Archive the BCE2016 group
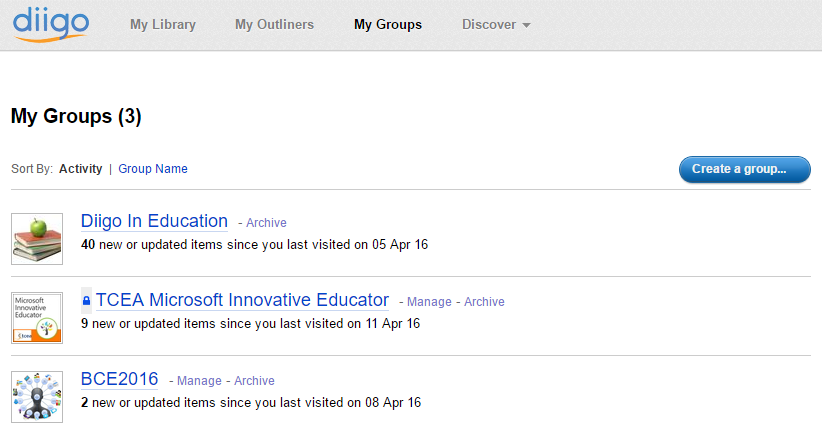 (254, 381)
